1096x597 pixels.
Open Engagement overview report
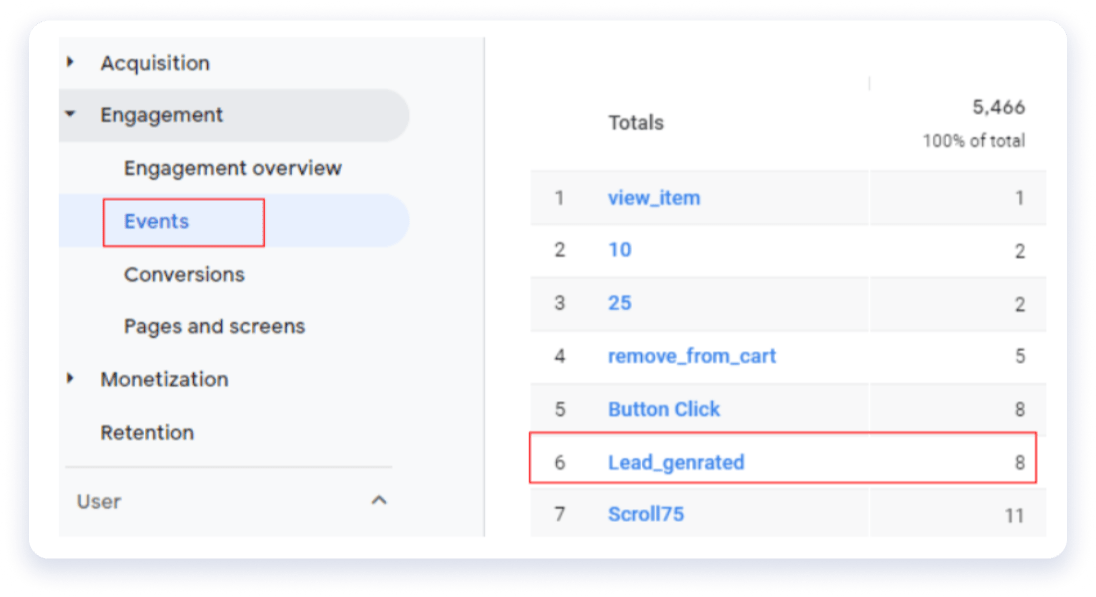[233, 168]
